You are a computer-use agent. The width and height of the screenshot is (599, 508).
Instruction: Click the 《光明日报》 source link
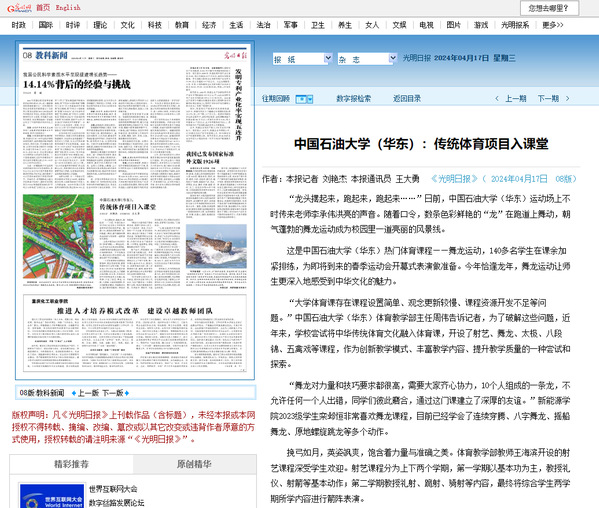[454, 179]
